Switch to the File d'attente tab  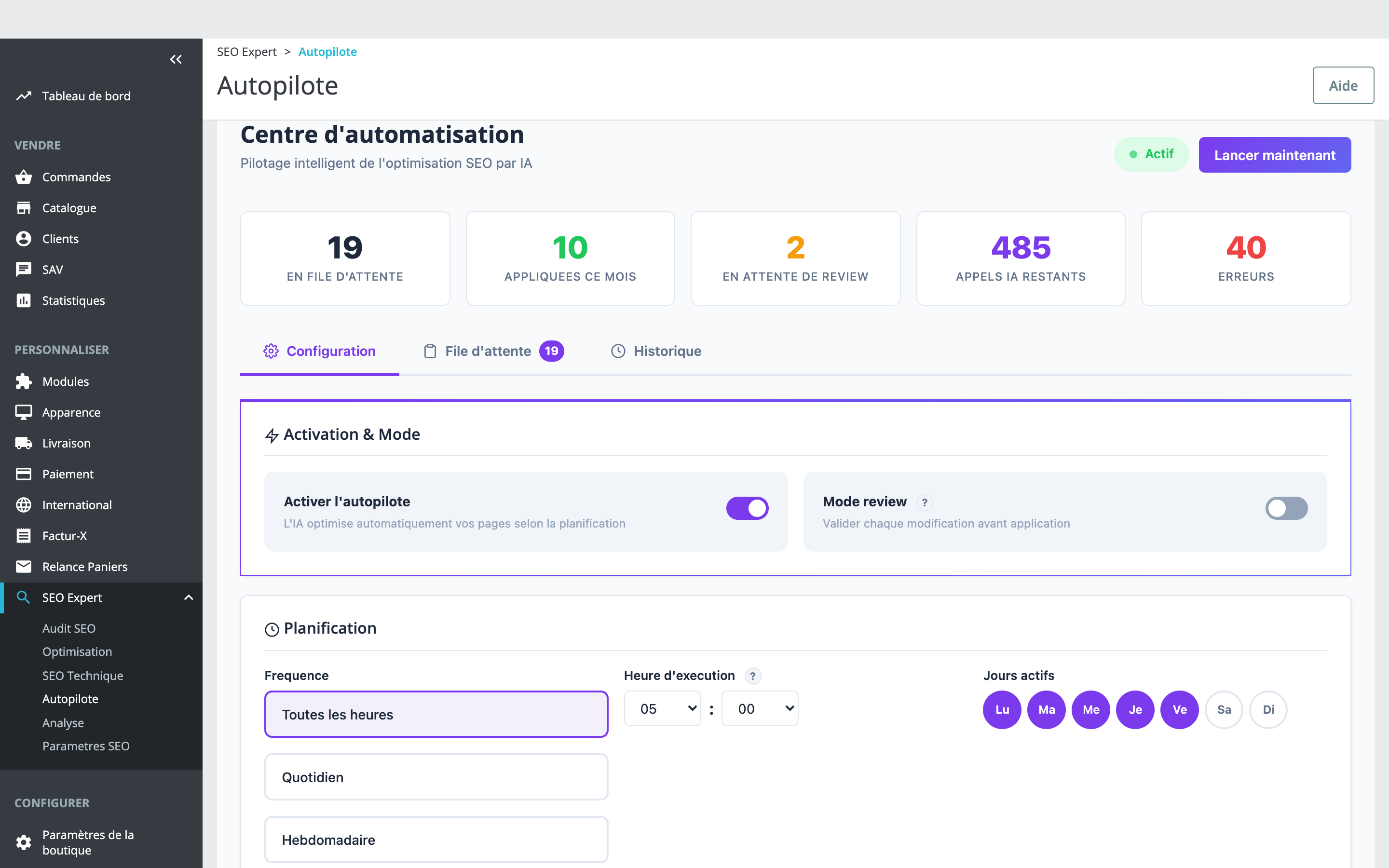pyautogui.click(x=493, y=352)
